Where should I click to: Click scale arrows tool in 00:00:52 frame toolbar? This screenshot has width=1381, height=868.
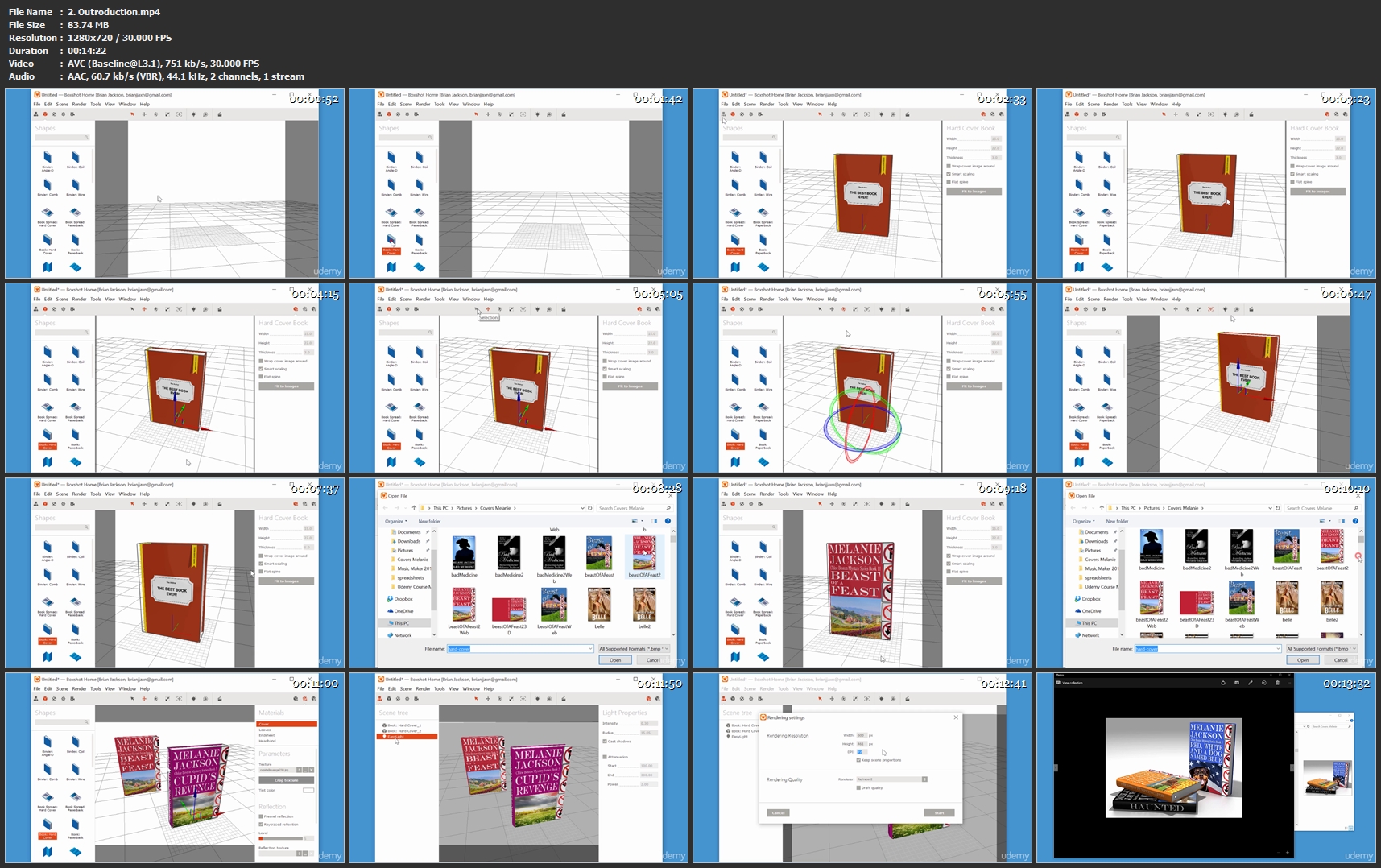click(167, 114)
